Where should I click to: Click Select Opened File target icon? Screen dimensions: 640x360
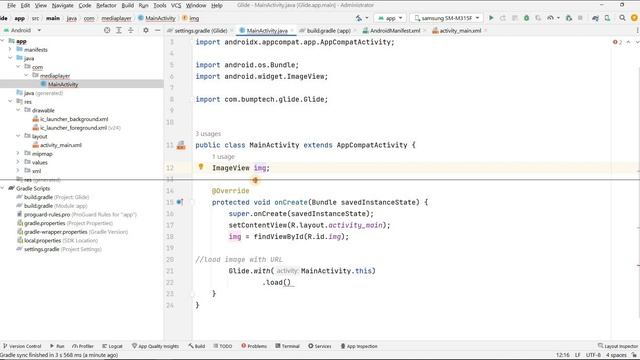(x=107, y=30)
